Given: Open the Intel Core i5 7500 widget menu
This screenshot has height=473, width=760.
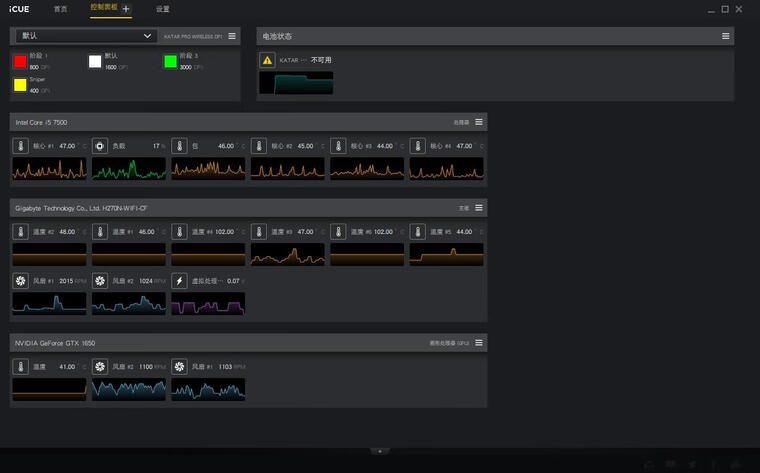Looking at the screenshot, I should tap(479, 122).
